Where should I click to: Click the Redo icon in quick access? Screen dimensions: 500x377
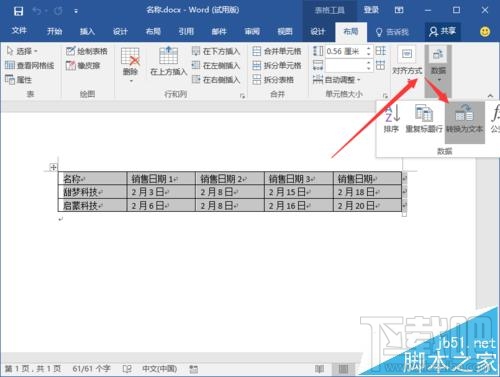click(x=58, y=11)
